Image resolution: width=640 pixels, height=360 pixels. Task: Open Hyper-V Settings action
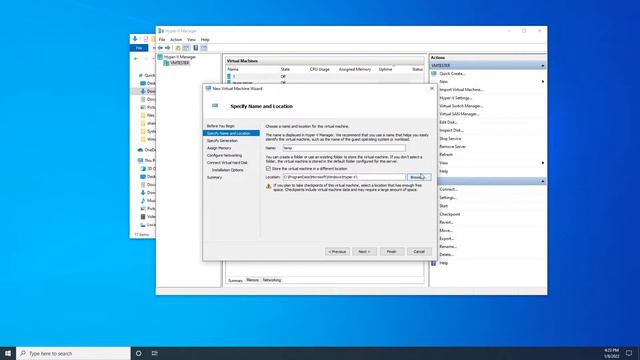456,98
